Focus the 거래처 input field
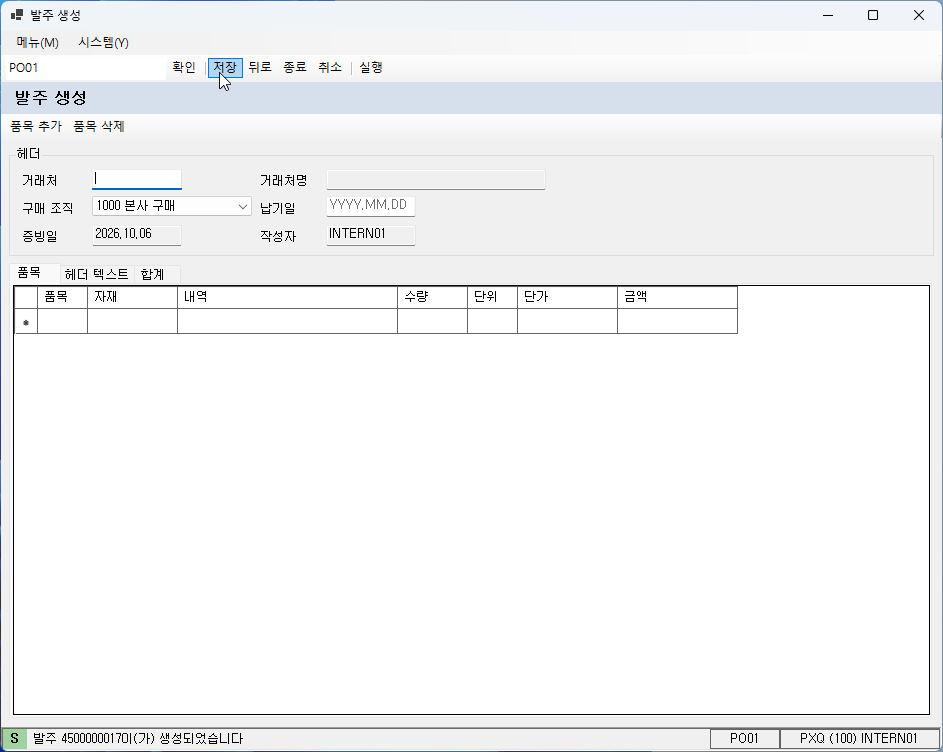 (x=137, y=179)
